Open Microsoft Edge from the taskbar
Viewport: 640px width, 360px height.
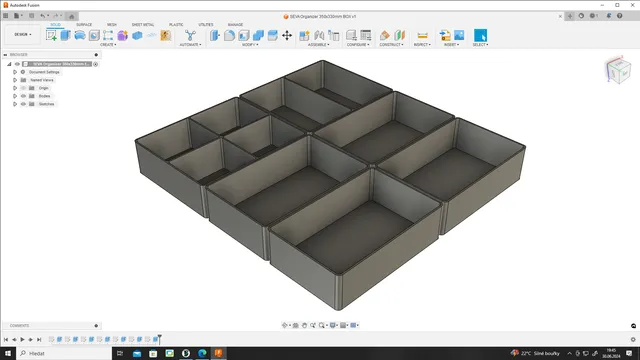pyautogui.click(x=202, y=353)
